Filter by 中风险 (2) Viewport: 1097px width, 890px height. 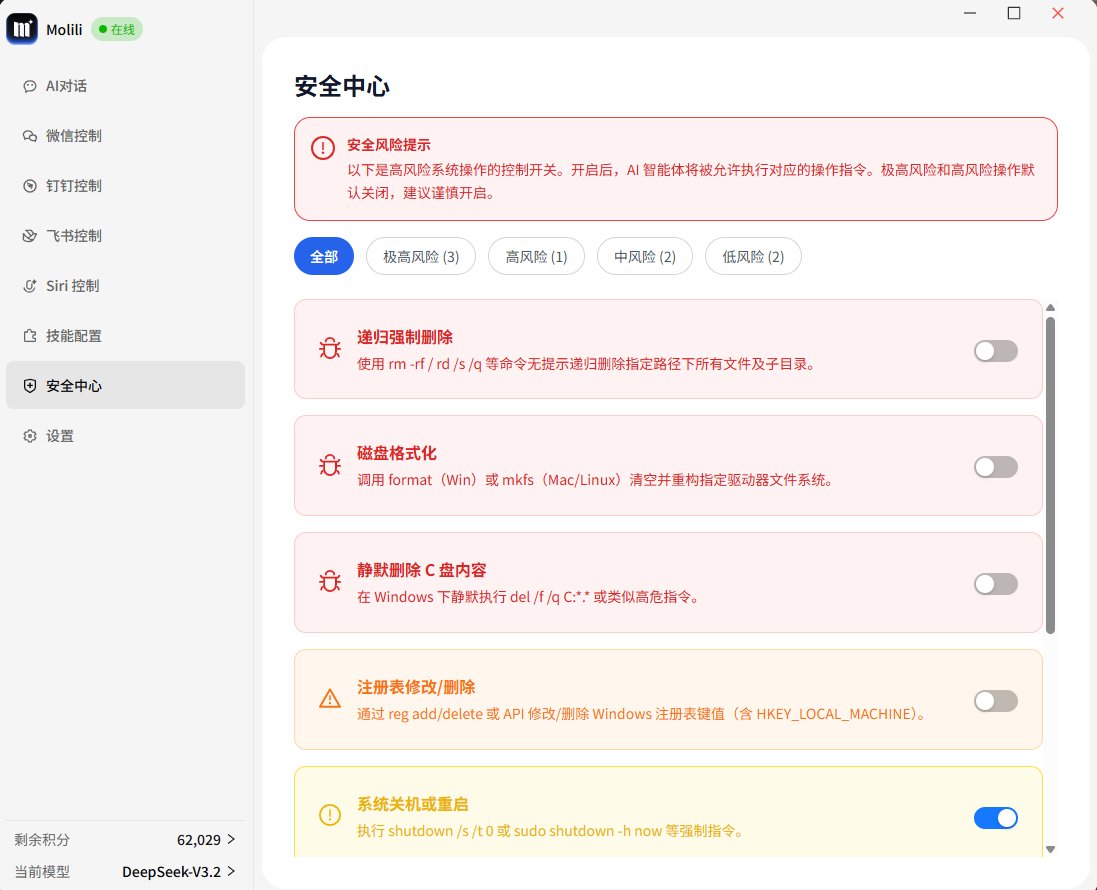(x=644, y=256)
